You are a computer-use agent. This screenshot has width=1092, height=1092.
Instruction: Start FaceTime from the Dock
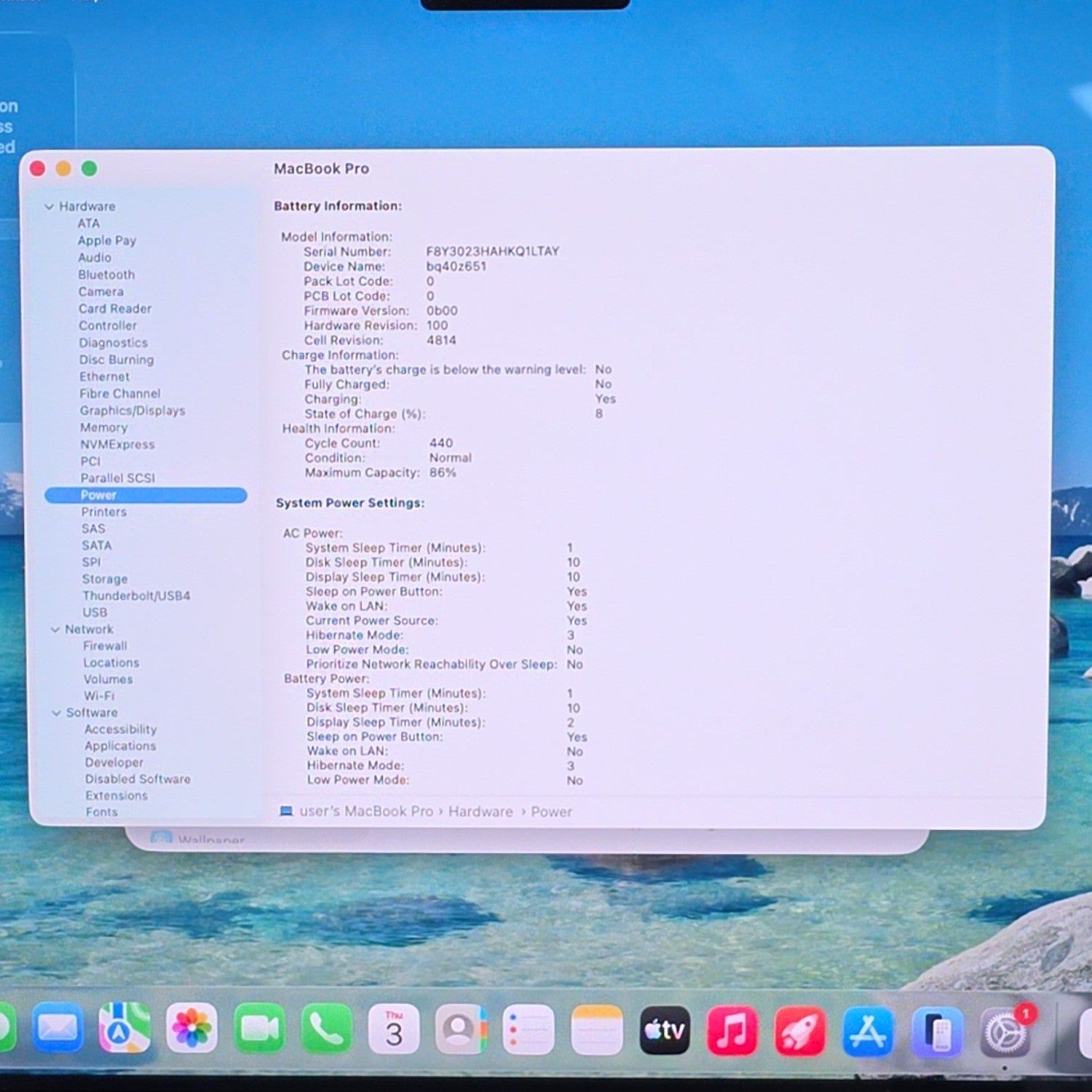(259, 1028)
